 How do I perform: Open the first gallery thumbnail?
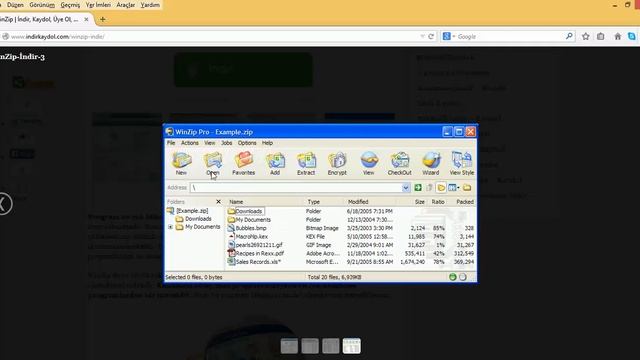pos(289,346)
